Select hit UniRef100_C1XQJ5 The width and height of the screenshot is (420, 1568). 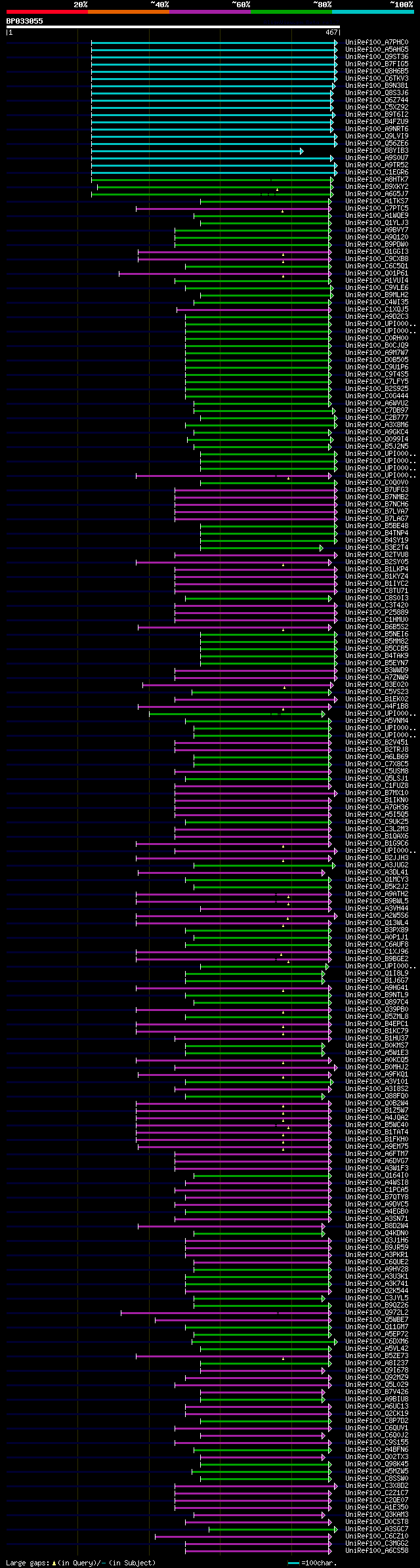[377, 310]
